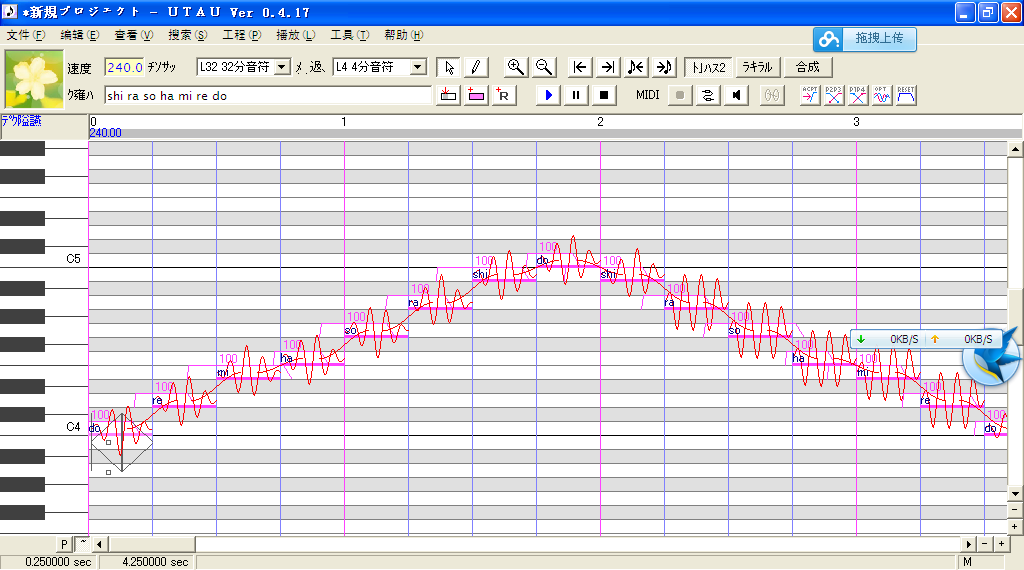Click the MIDI speaker mute icon
The height and width of the screenshot is (570, 1024).
[736, 95]
